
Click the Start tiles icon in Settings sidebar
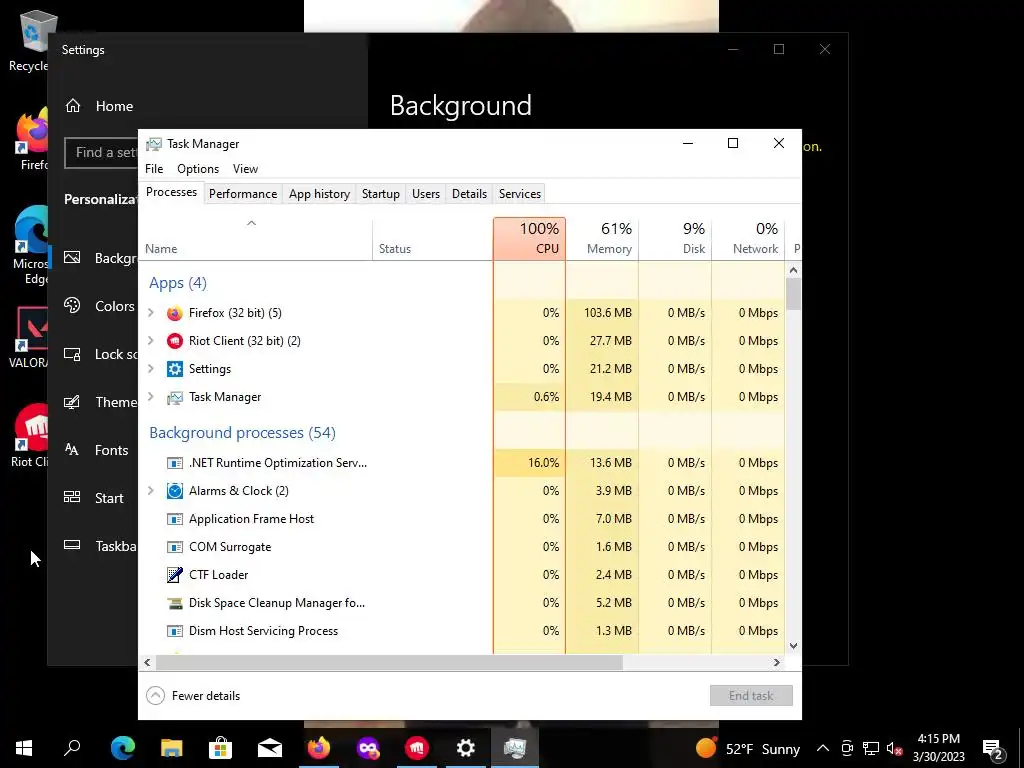[72, 497]
